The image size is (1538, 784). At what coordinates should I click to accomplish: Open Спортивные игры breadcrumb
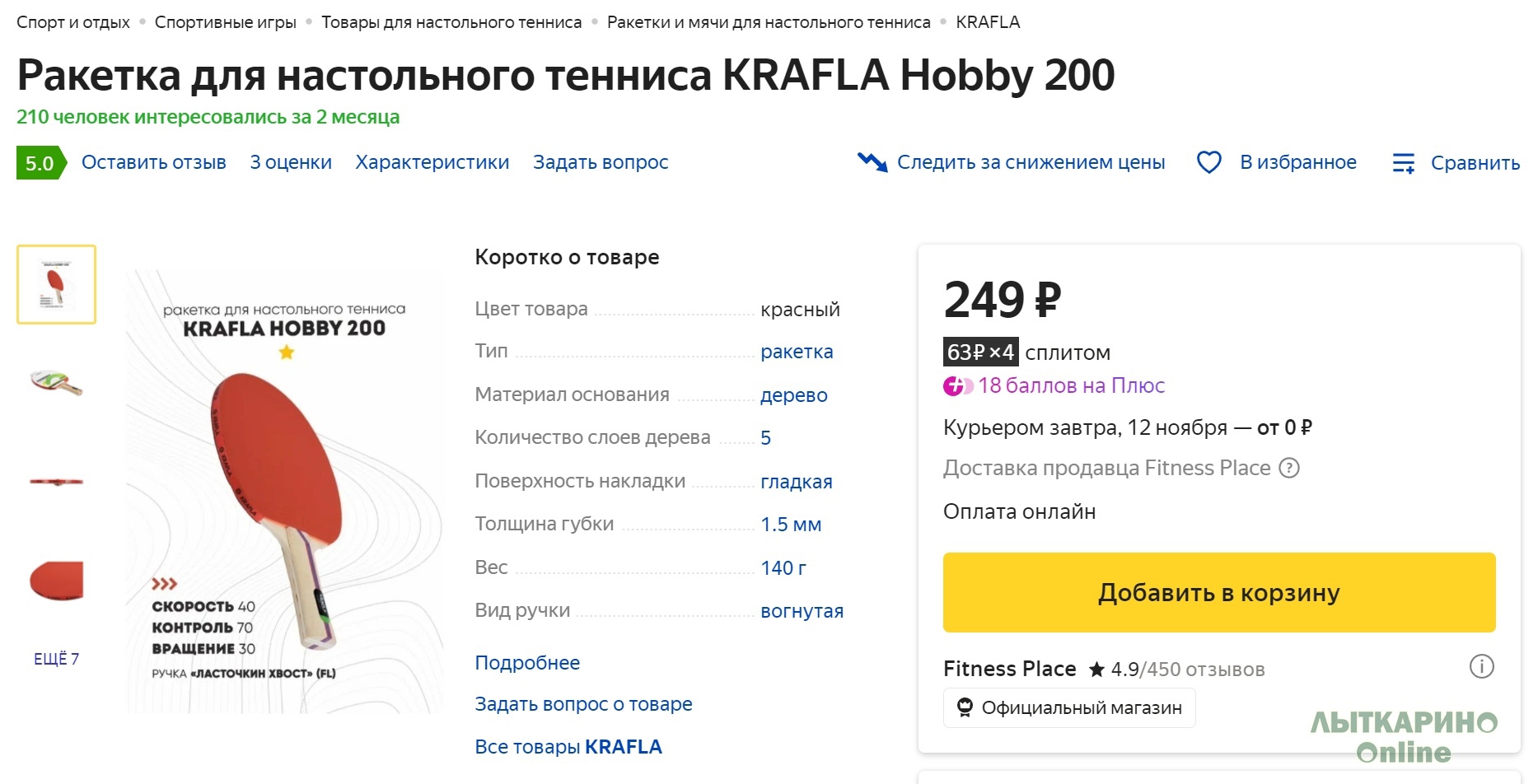[226, 22]
